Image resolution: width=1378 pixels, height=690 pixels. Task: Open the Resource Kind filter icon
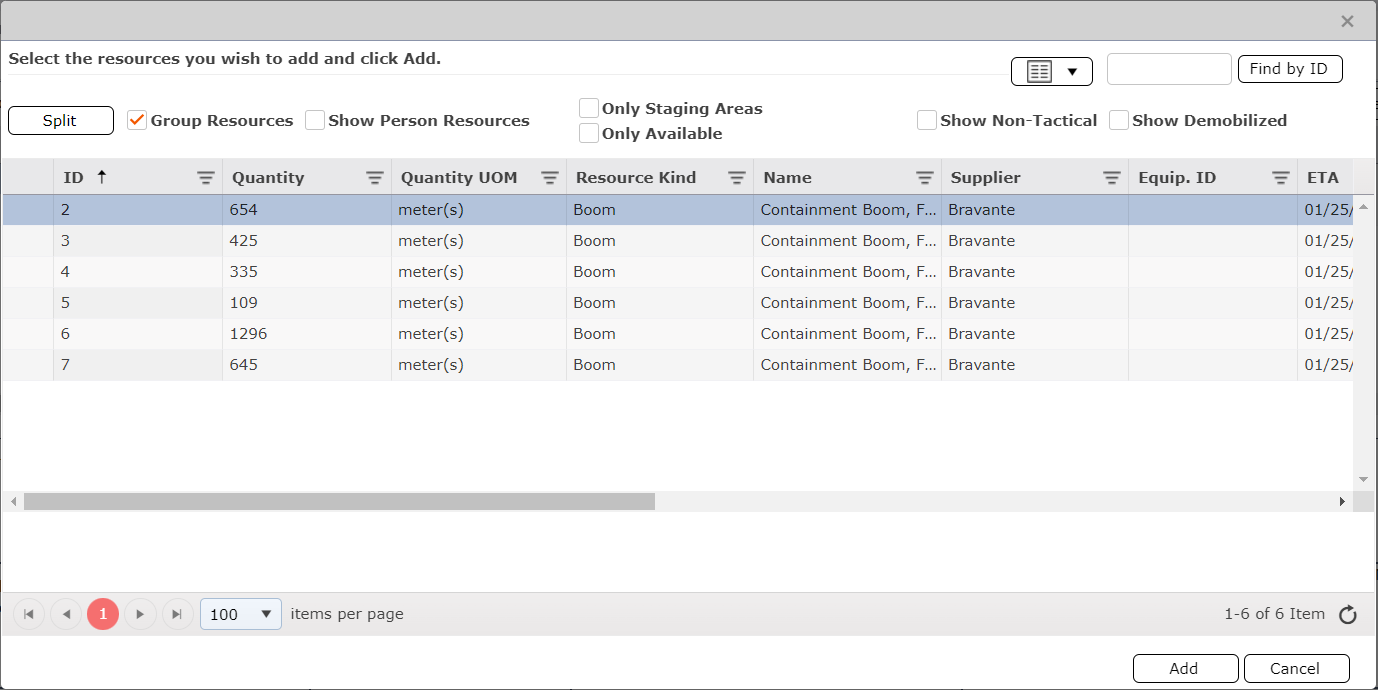(736, 178)
